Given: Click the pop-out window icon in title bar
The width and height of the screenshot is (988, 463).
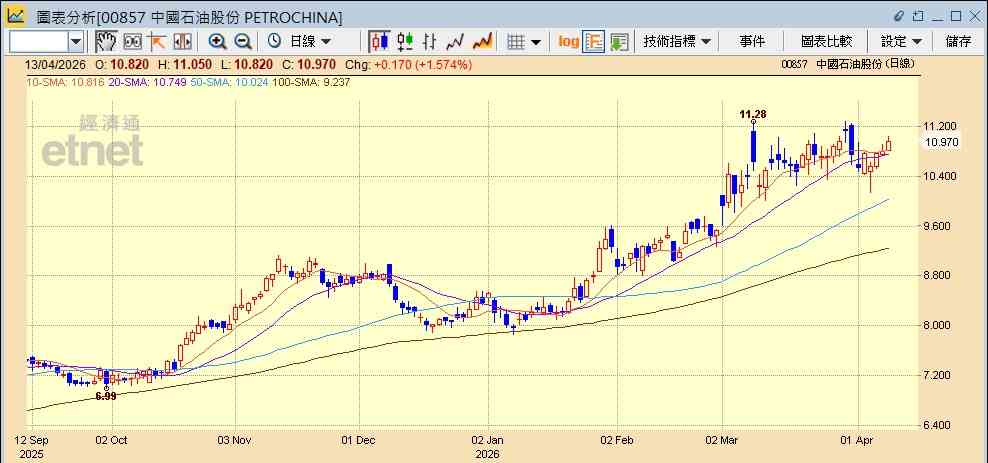Looking at the screenshot, I should (918, 16).
